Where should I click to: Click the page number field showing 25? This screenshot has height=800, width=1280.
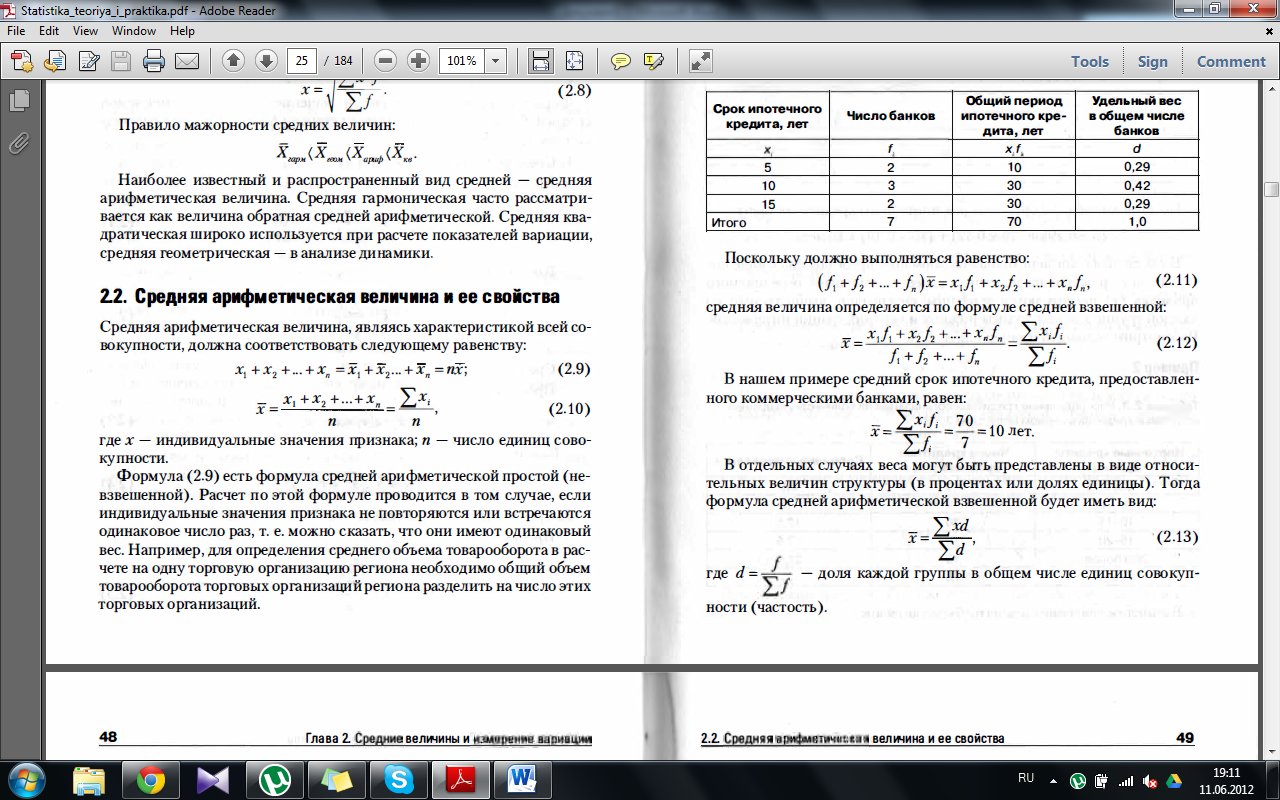pos(302,61)
